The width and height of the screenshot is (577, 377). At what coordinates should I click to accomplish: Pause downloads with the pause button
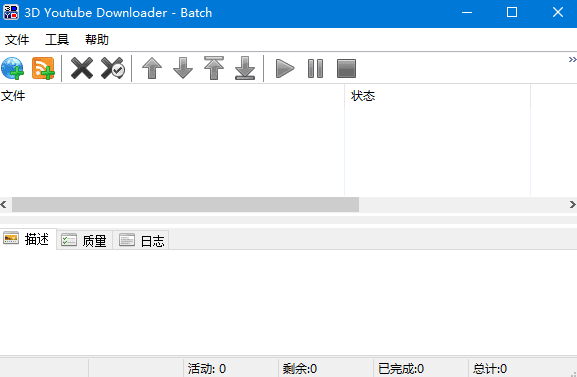click(315, 68)
